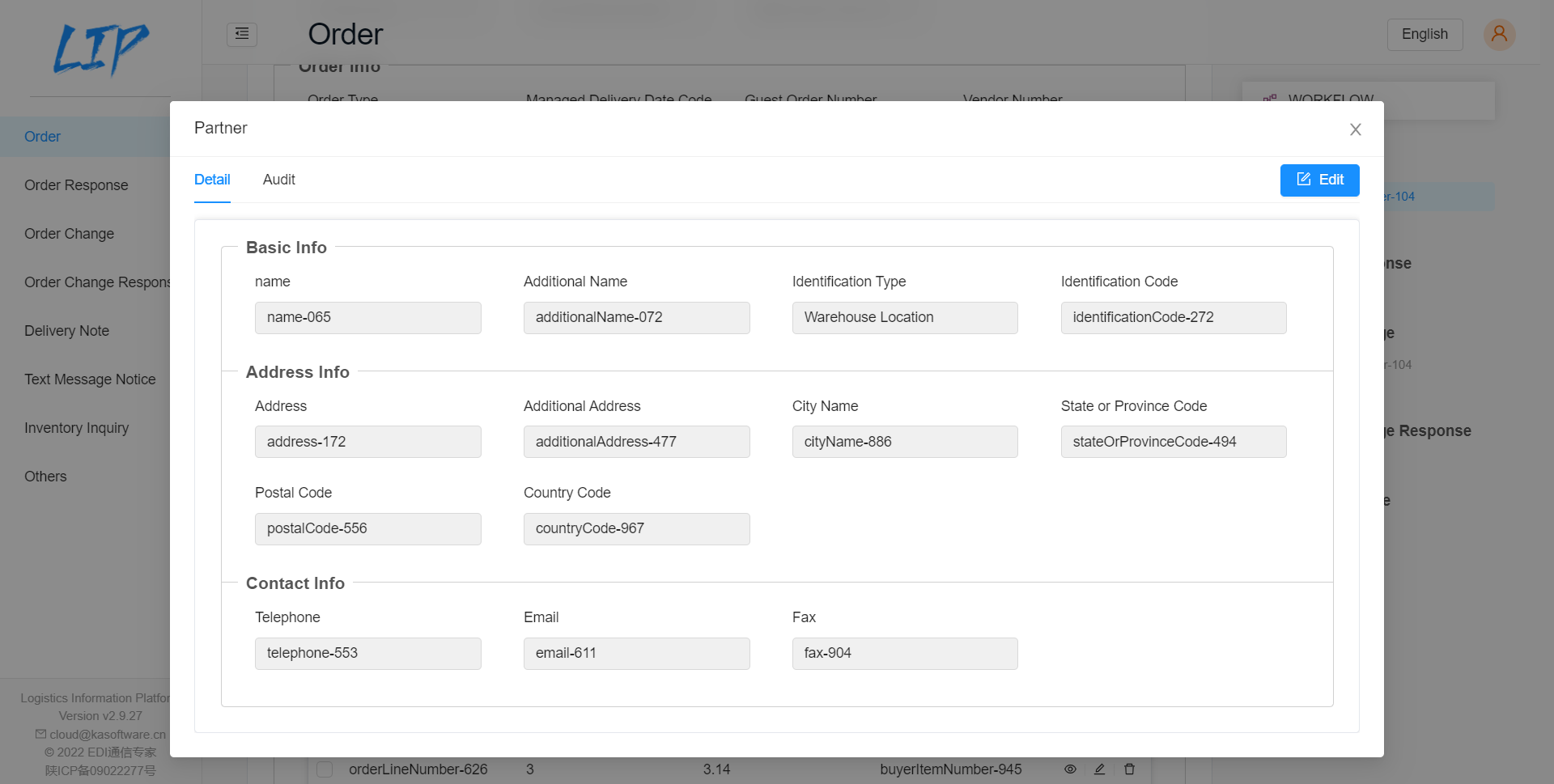Open the 陕ICP备09022277号 filing link
This screenshot has height=784, width=1554.
click(100, 770)
